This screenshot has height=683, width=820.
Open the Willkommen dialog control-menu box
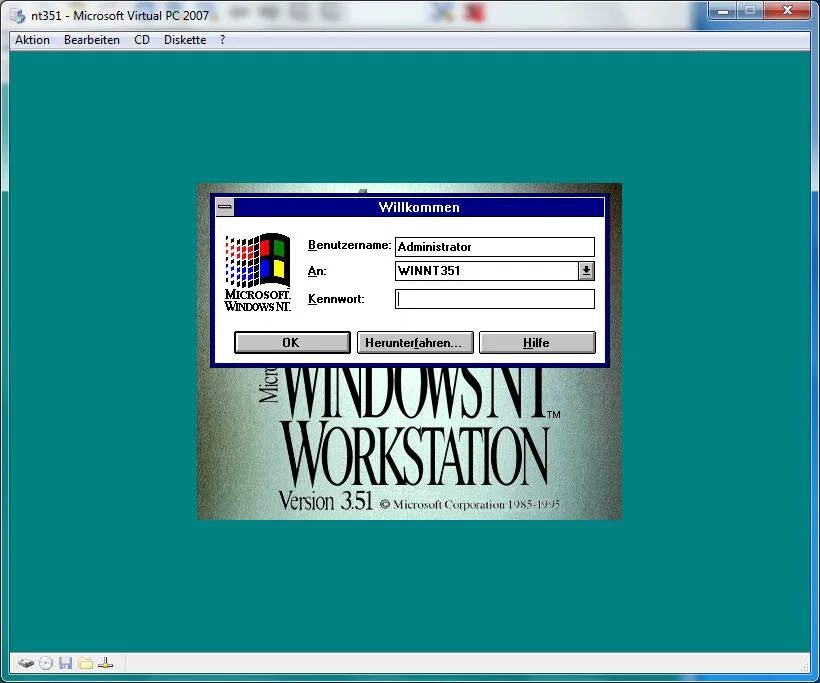tap(223, 207)
